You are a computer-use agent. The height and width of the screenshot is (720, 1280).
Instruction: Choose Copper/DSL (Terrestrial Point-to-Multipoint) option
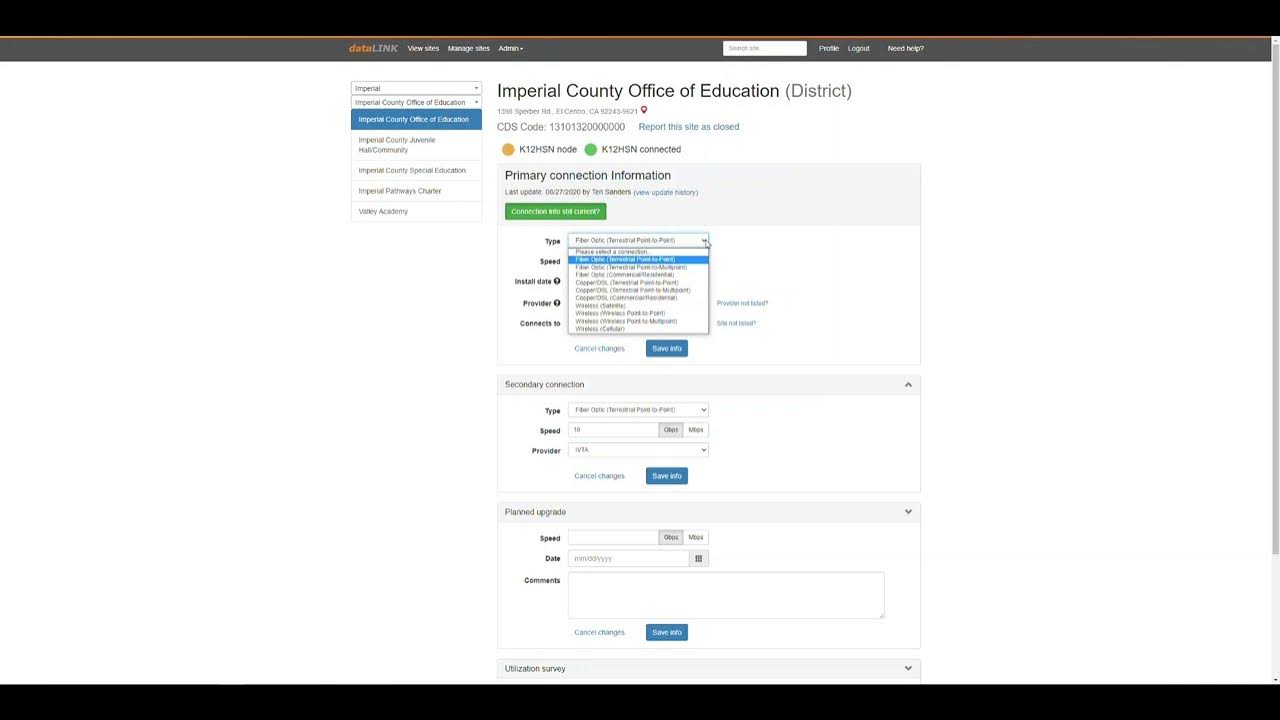click(638, 290)
